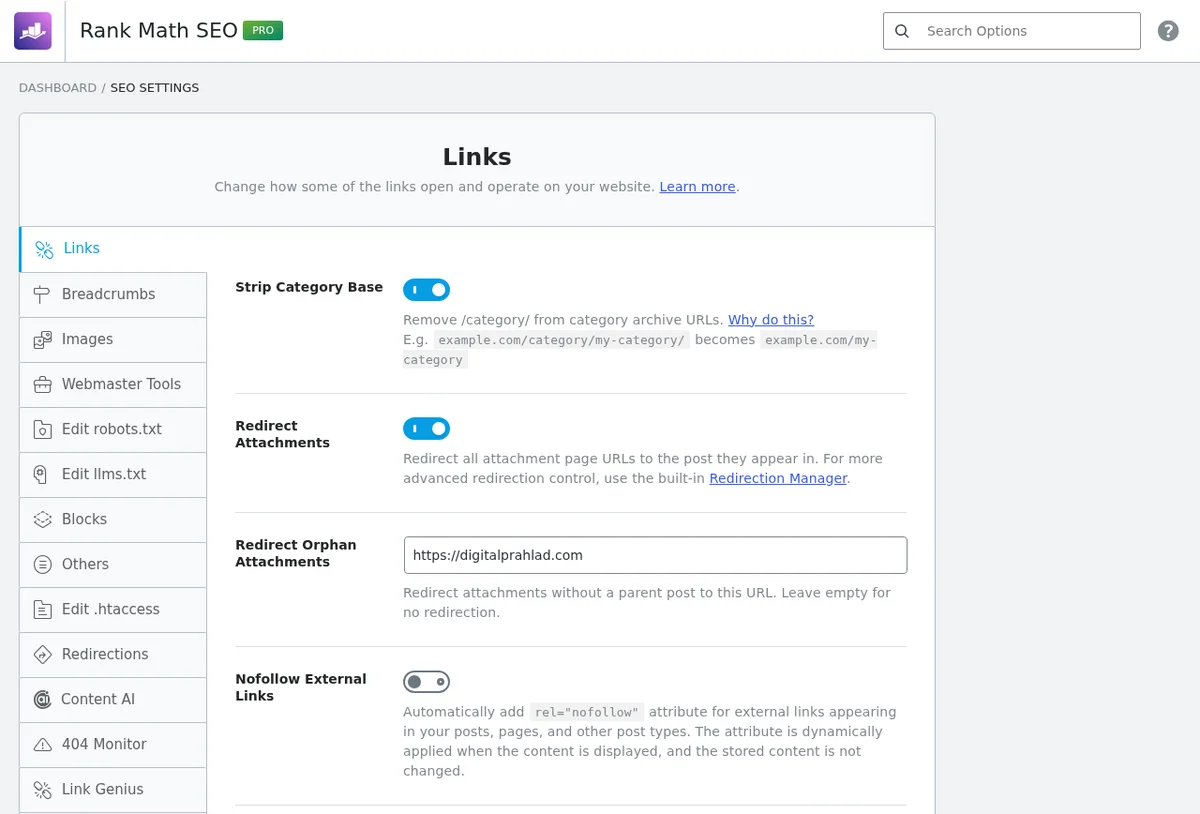
Task: Select the Blocks tab
Action: coord(113,519)
